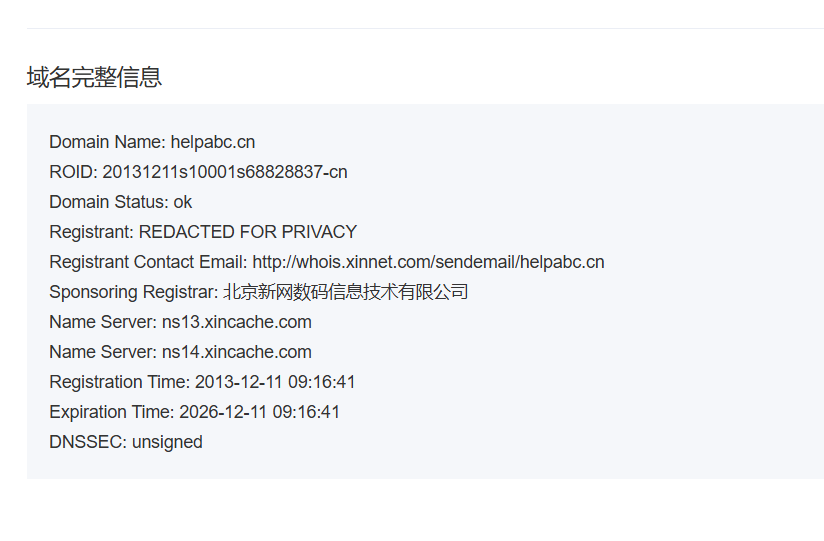Click the Expiration Time label
Image resolution: width=824 pixels, height=541 pixels.
pyautogui.click(x=111, y=412)
